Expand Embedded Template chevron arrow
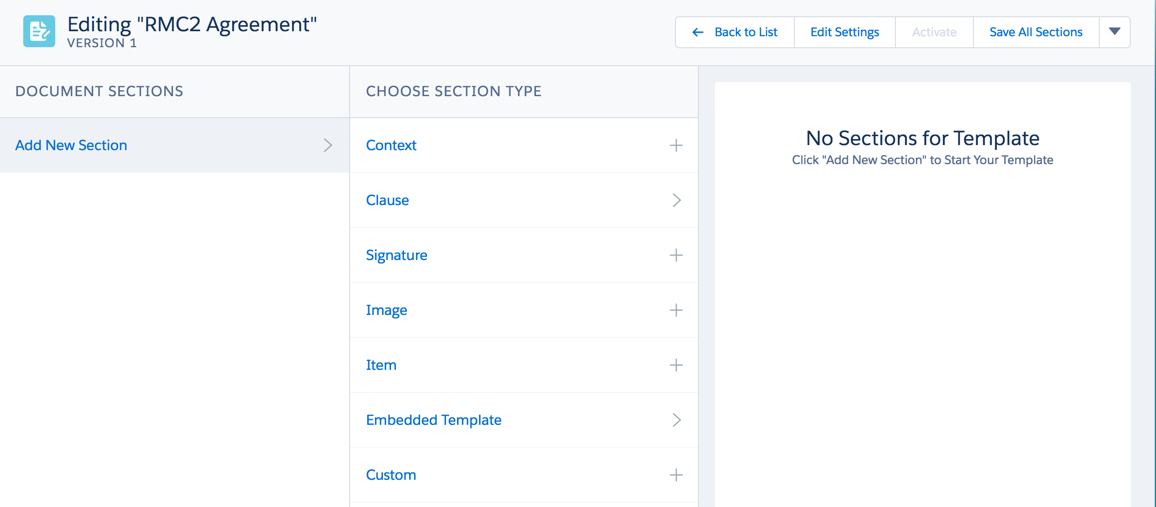The height and width of the screenshot is (507, 1156). 676,420
